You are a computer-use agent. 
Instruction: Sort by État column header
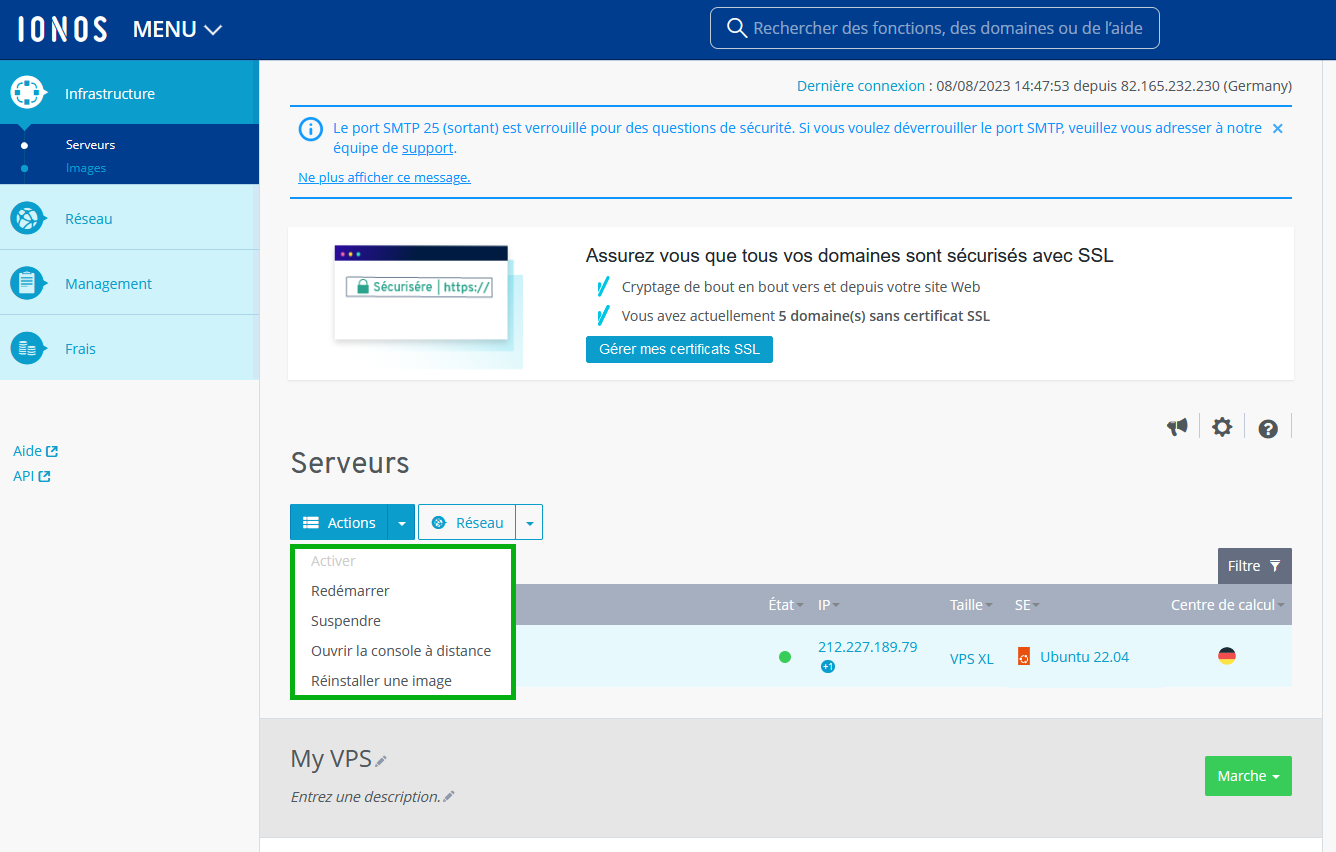click(x=786, y=605)
